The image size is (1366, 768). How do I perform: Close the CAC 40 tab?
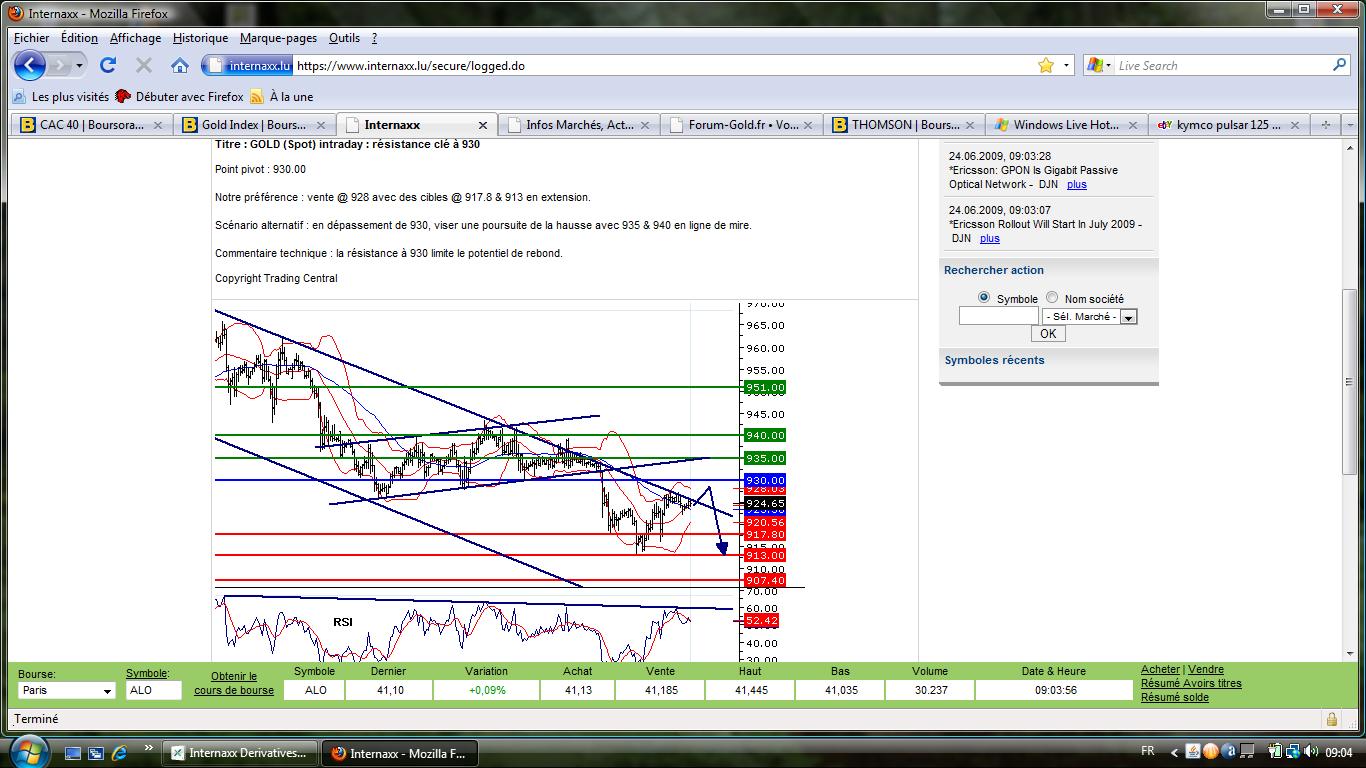pyautogui.click(x=158, y=125)
